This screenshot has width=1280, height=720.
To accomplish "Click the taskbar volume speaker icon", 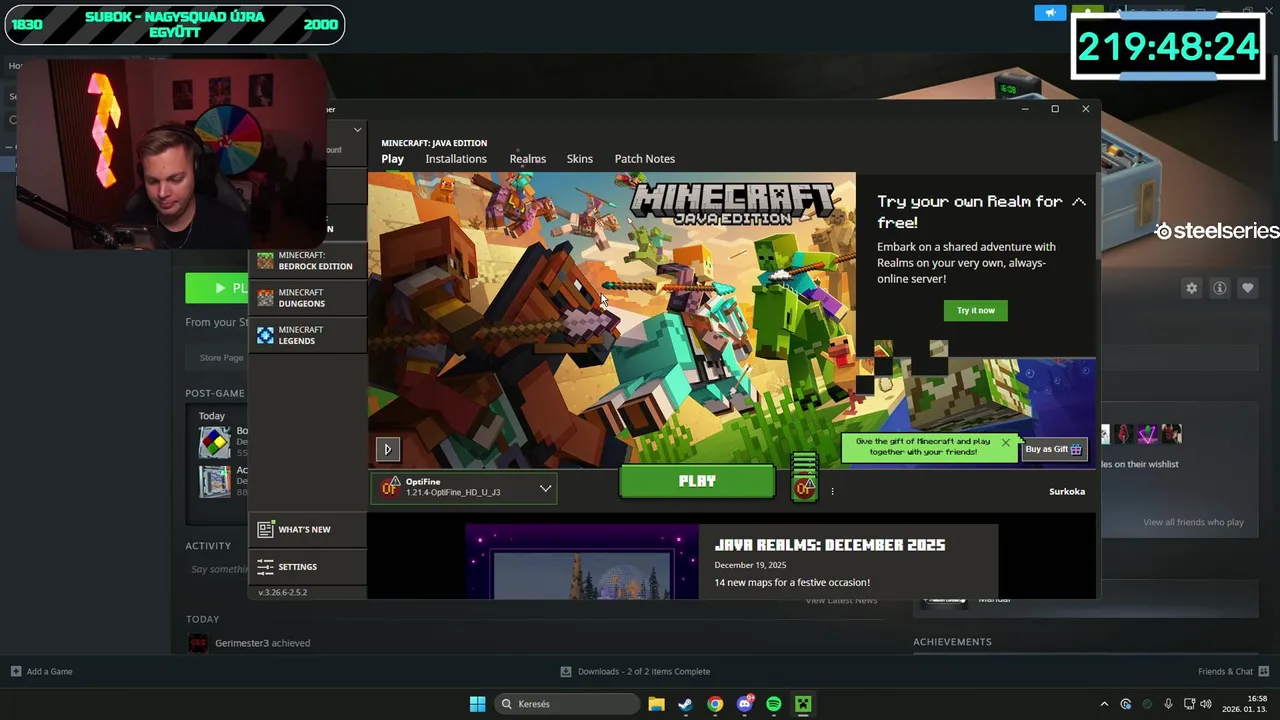I will [1206, 704].
